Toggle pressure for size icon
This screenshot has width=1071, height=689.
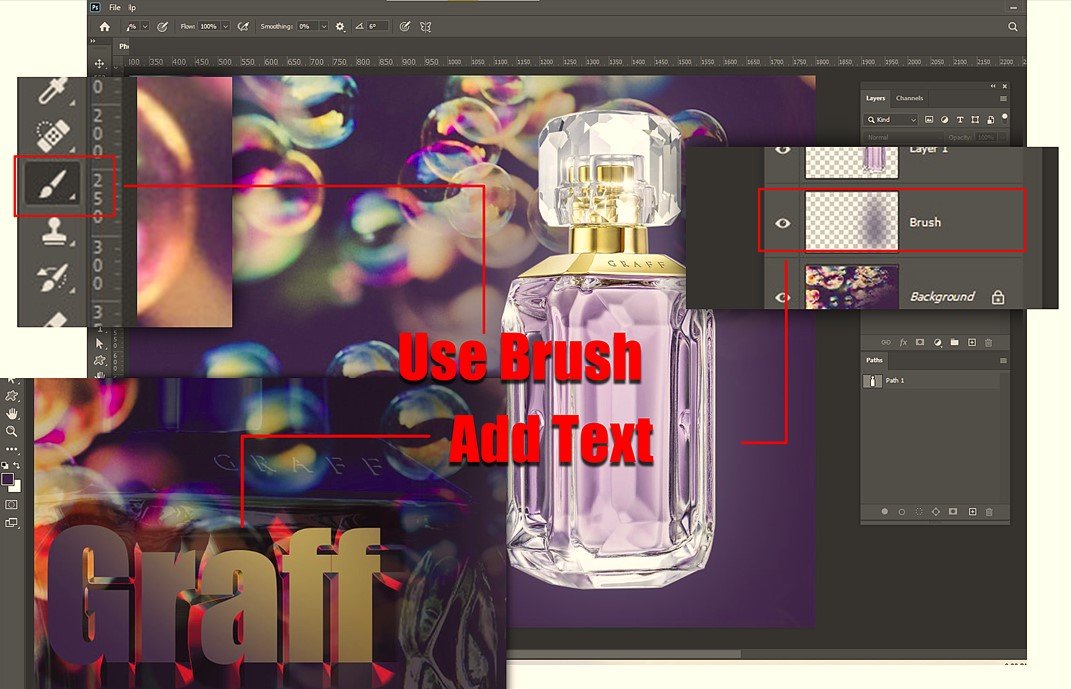405,27
